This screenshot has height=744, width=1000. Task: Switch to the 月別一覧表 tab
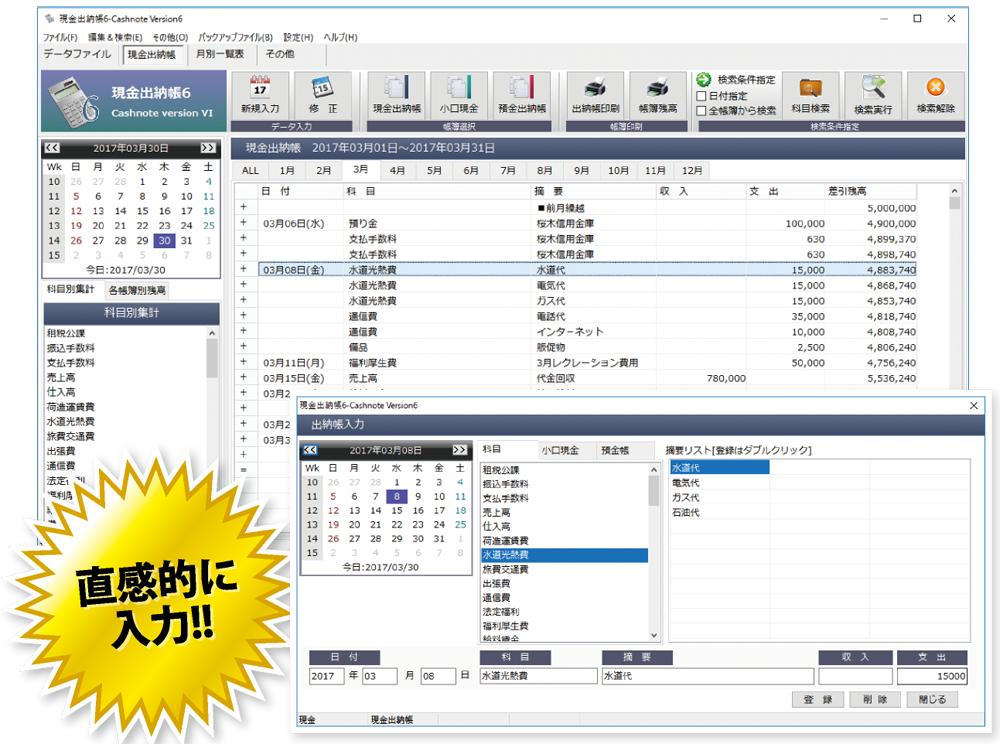tap(220, 55)
